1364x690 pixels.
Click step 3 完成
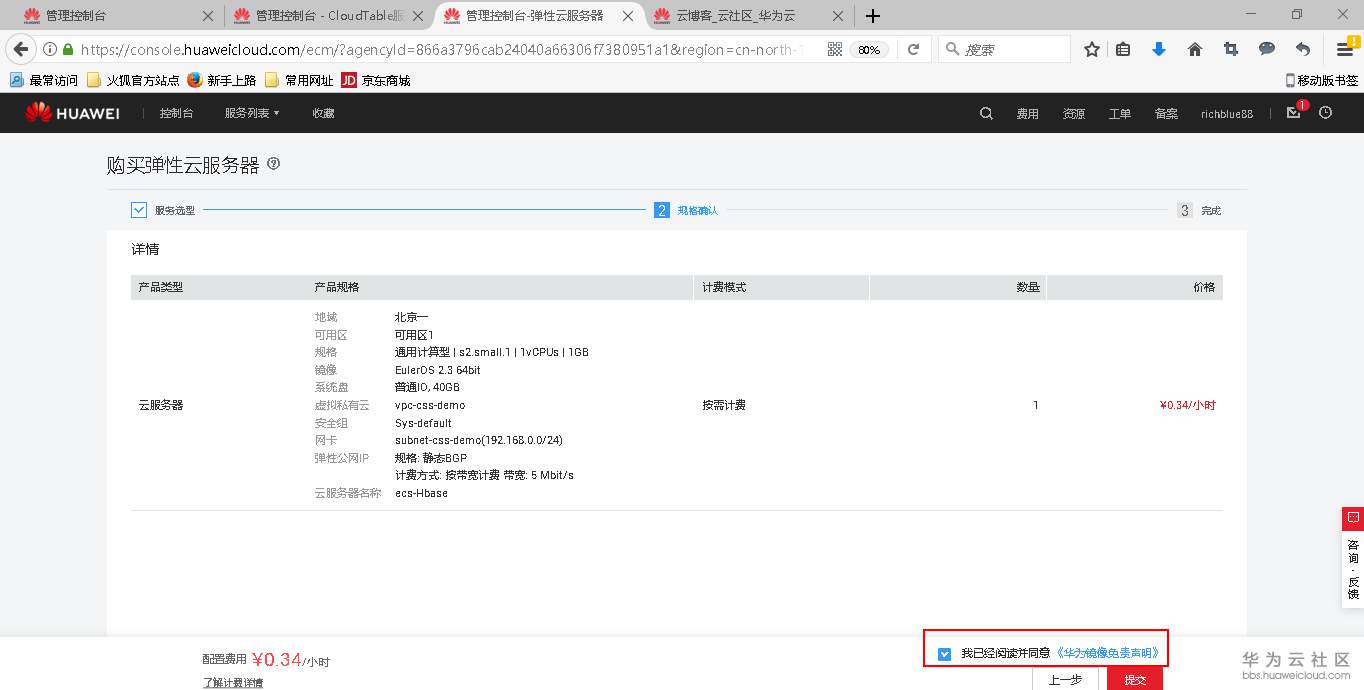tap(1199, 210)
